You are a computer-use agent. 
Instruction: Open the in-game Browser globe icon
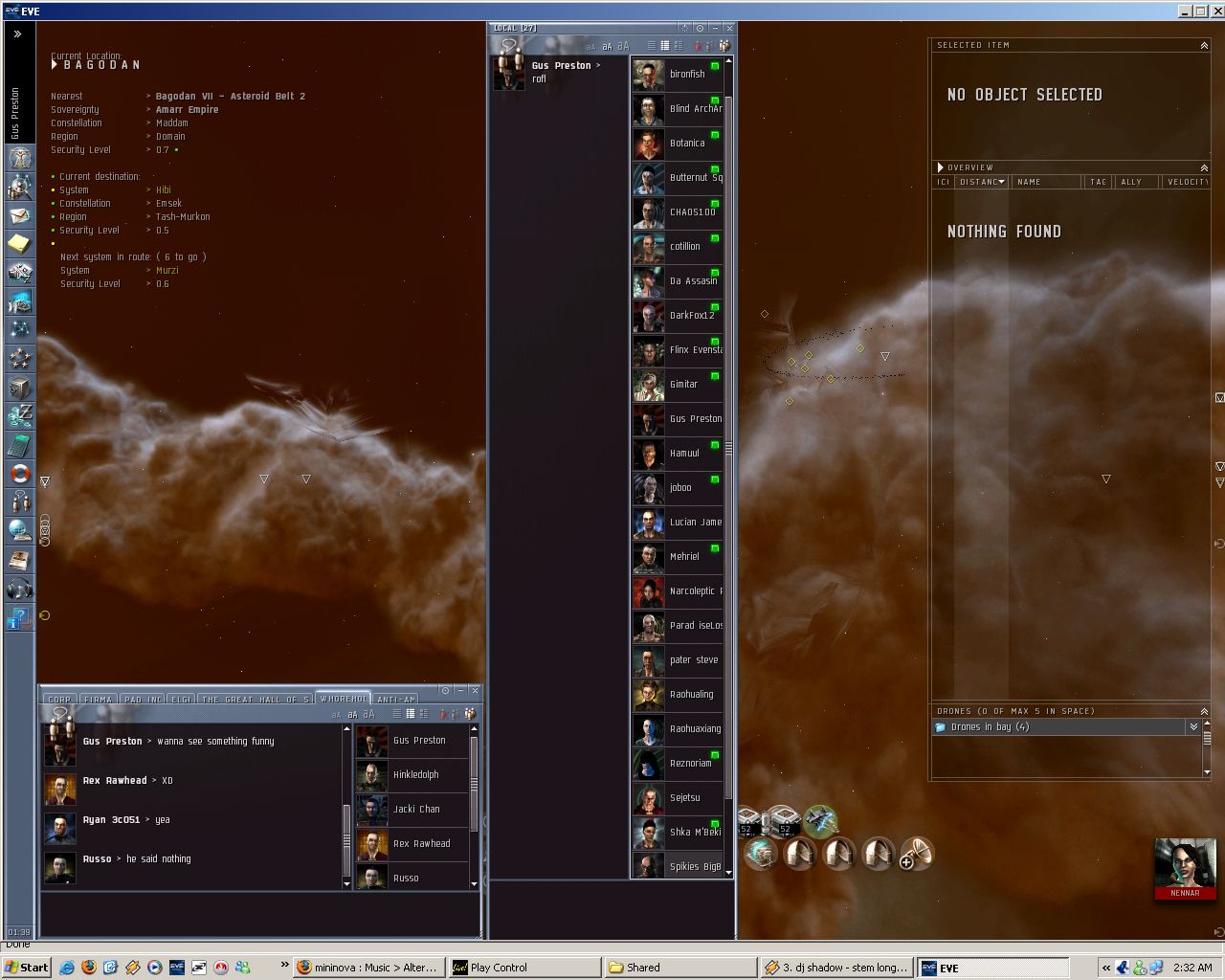pyautogui.click(x=20, y=530)
